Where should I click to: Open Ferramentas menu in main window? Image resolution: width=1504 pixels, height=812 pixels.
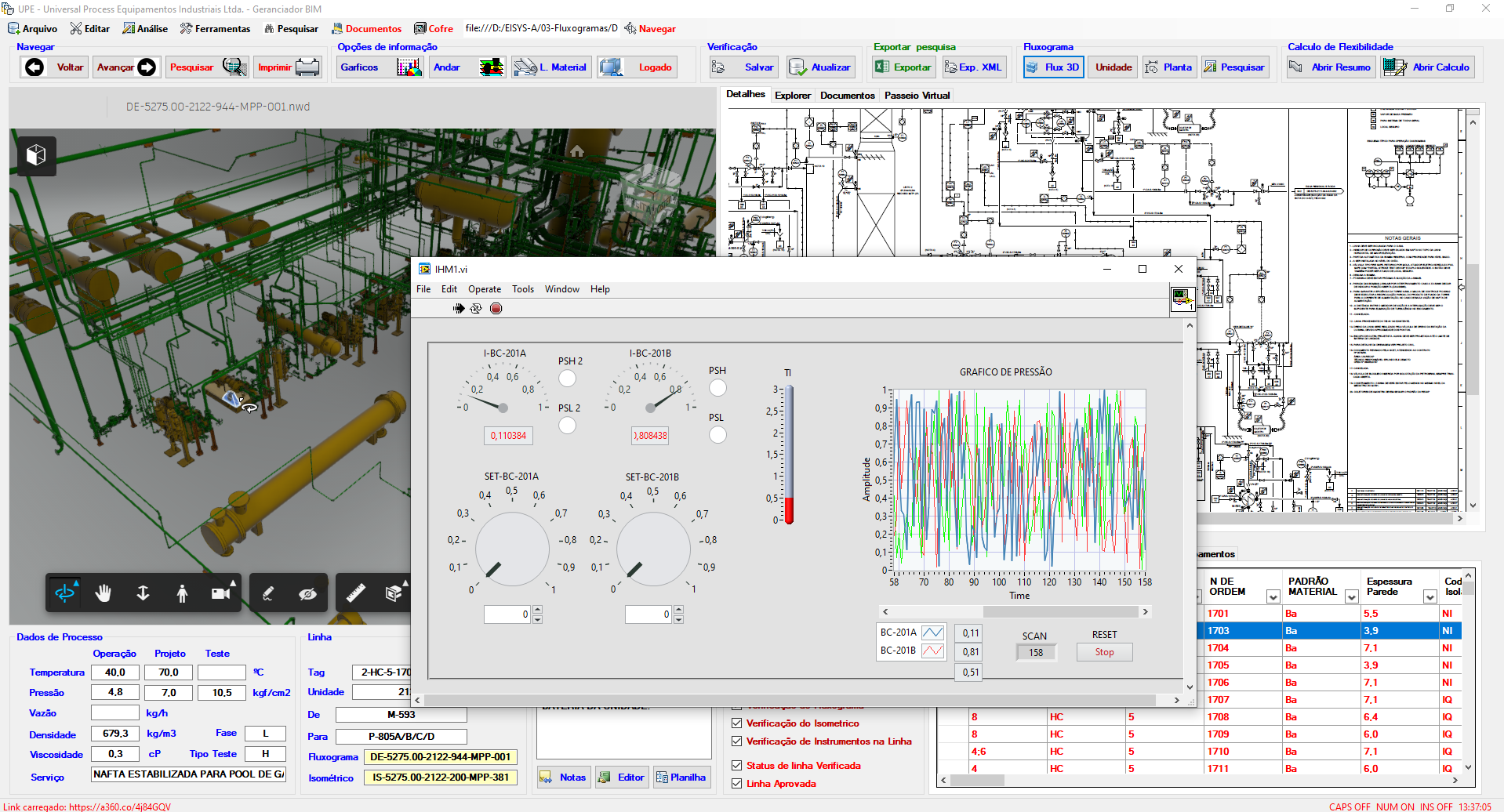(215, 29)
